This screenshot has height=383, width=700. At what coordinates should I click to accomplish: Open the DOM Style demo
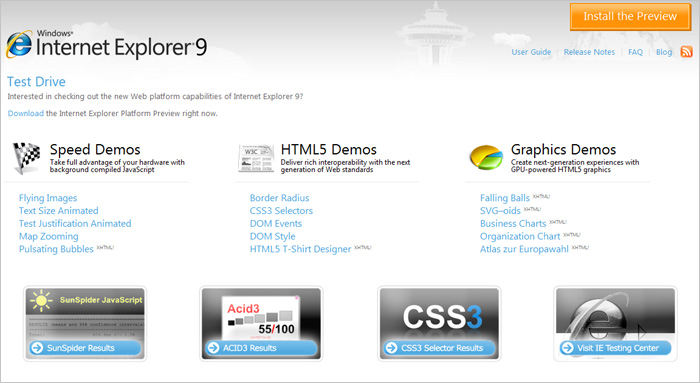pos(272,236)
